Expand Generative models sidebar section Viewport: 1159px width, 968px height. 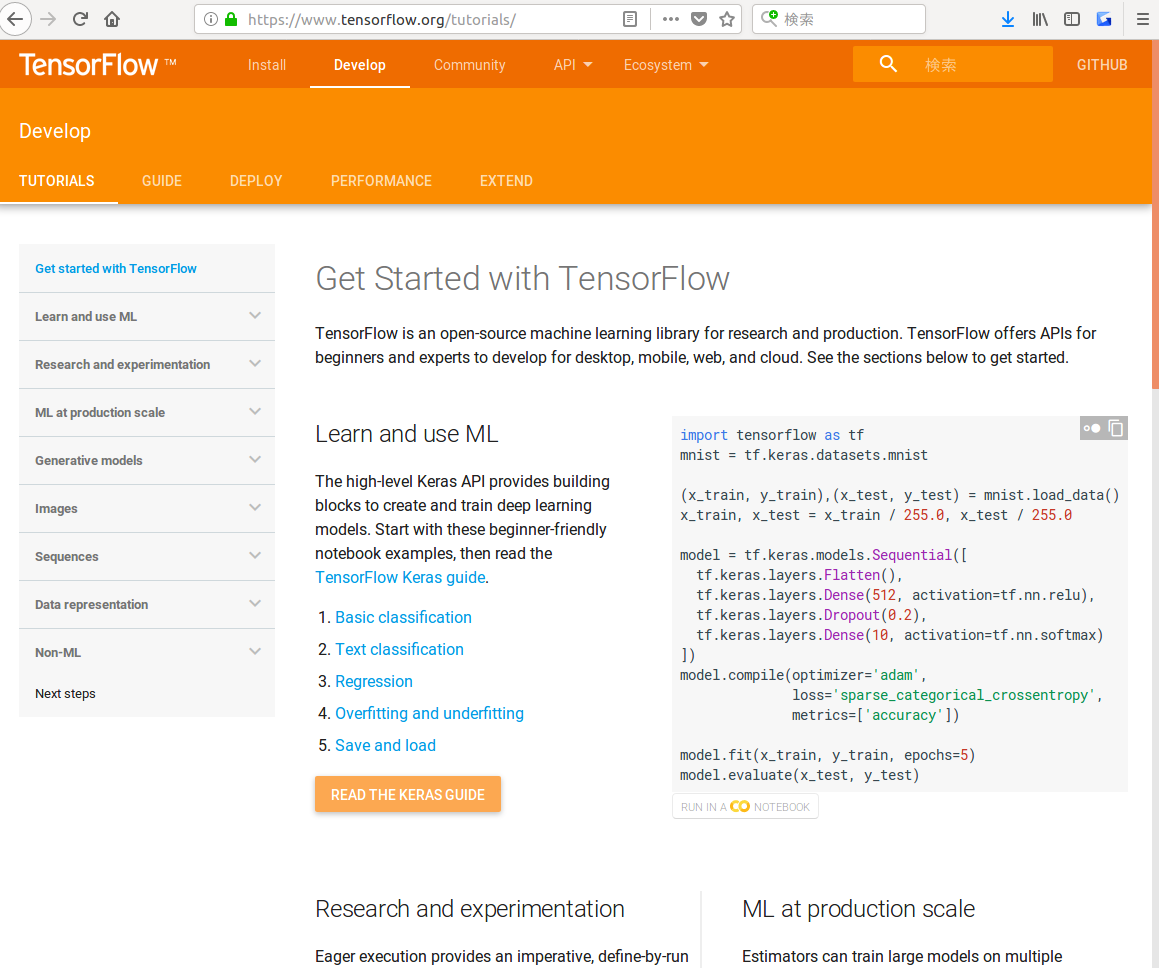click(x=147, y=460)
